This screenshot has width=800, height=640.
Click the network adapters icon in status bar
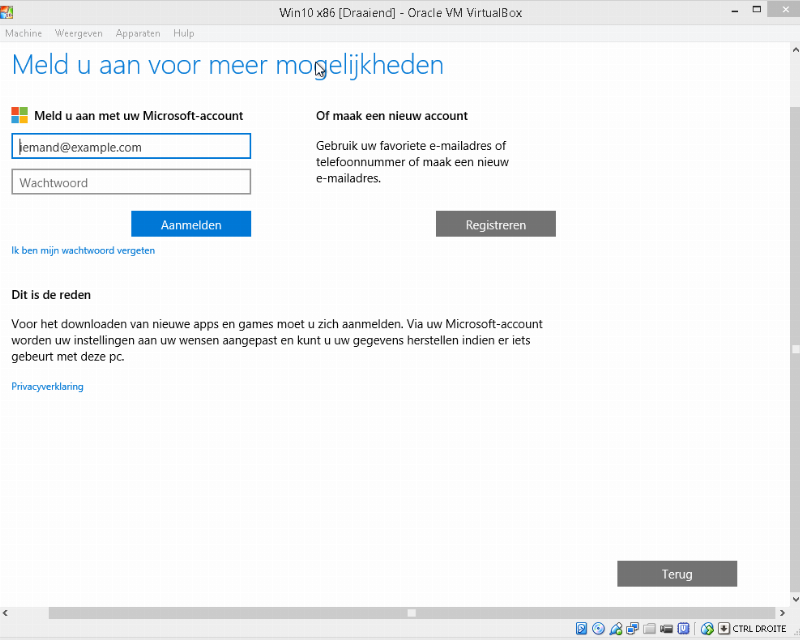tap(633, 628)
